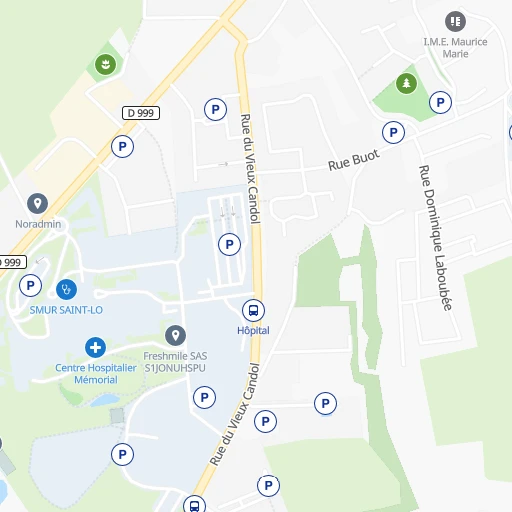This screenshot has height=512, width=512.
Task: Click the Rue Buot street label
Action: pyautogui.click(x=354, y=160)
